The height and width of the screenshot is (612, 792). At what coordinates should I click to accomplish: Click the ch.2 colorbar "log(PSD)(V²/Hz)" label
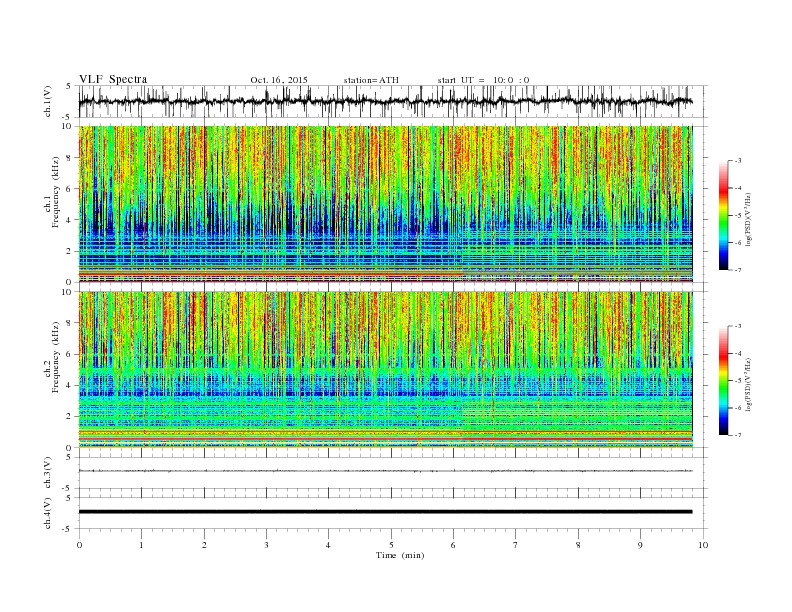(x=749, y=385)
